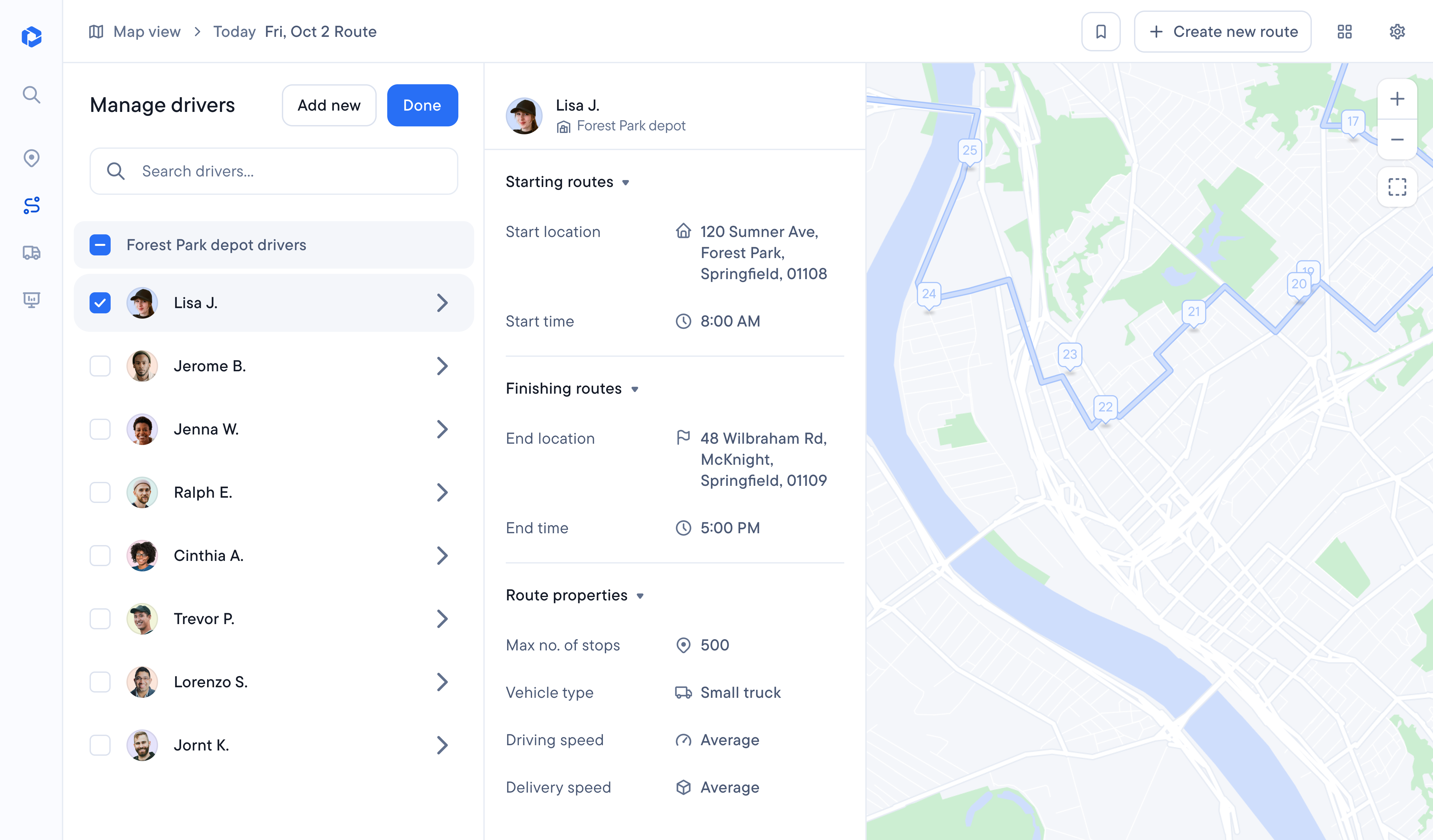Expand Lorenzo S. details chevron
This screenshot has width=1433, height=840.
click(443, 682)
